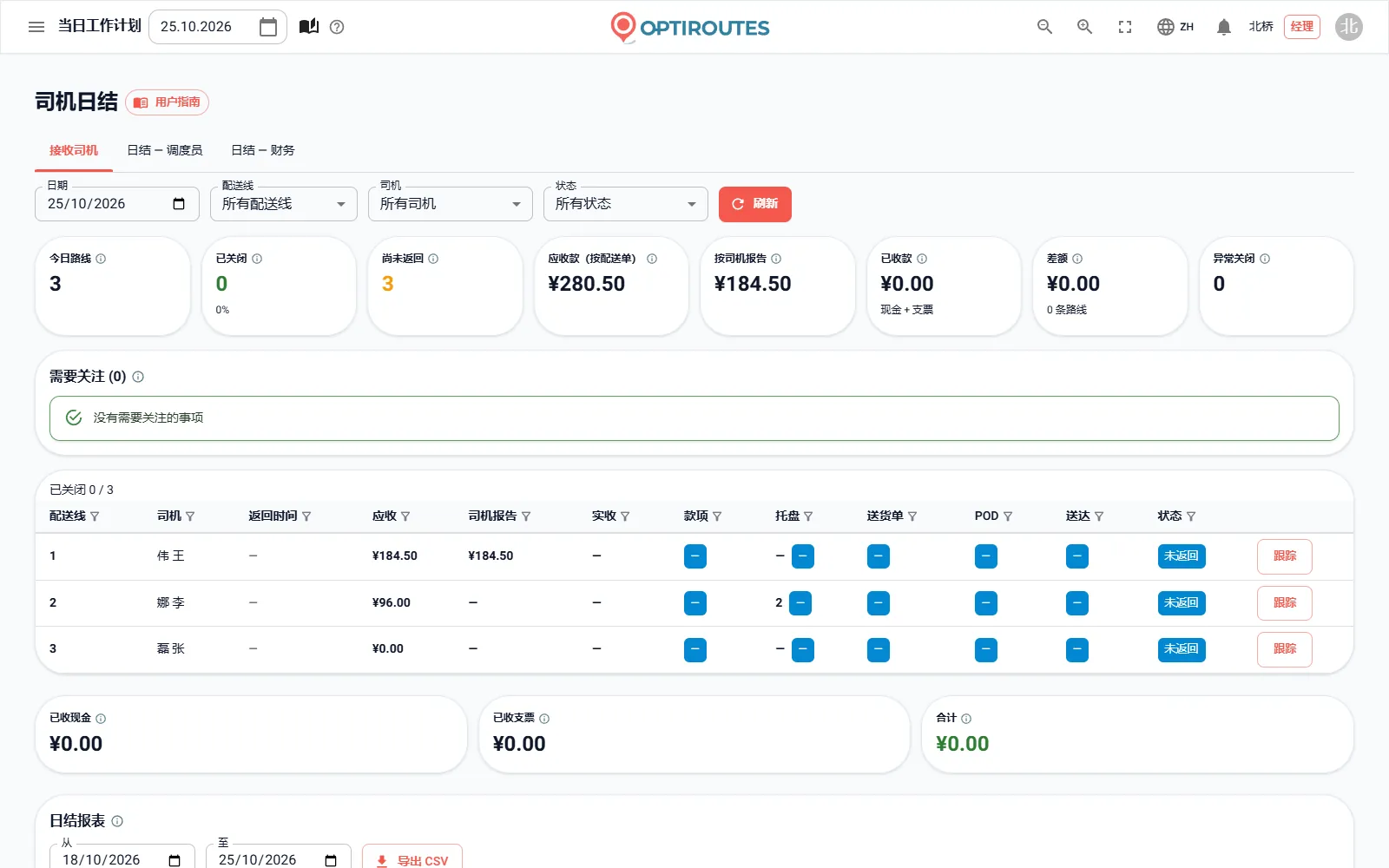
Task: Show info icon next to 需要关注 (0)
Action: click(x=138, y=377)
